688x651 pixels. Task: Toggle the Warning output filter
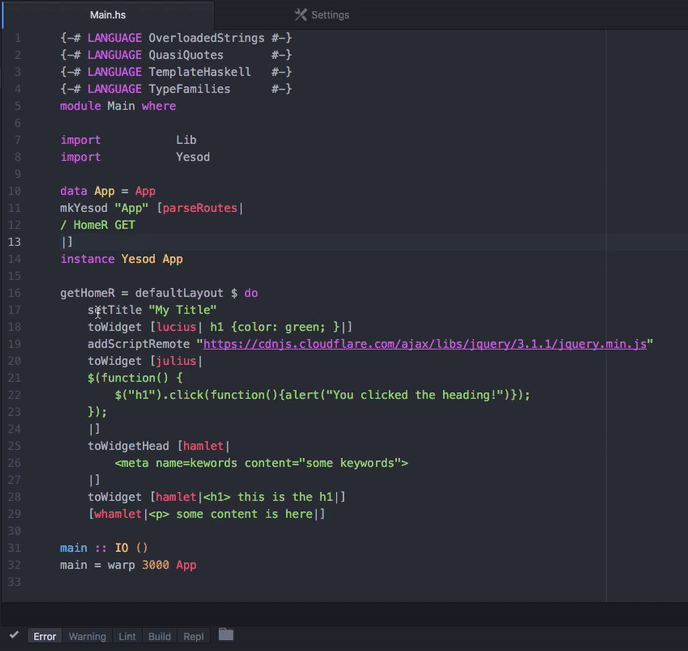[x=87, y=636]
